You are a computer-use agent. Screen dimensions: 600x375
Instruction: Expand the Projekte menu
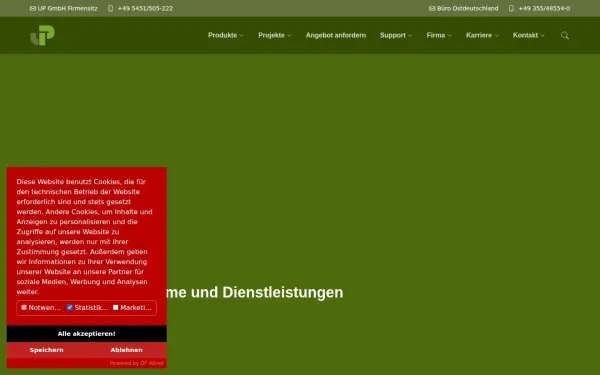(275, 35)
